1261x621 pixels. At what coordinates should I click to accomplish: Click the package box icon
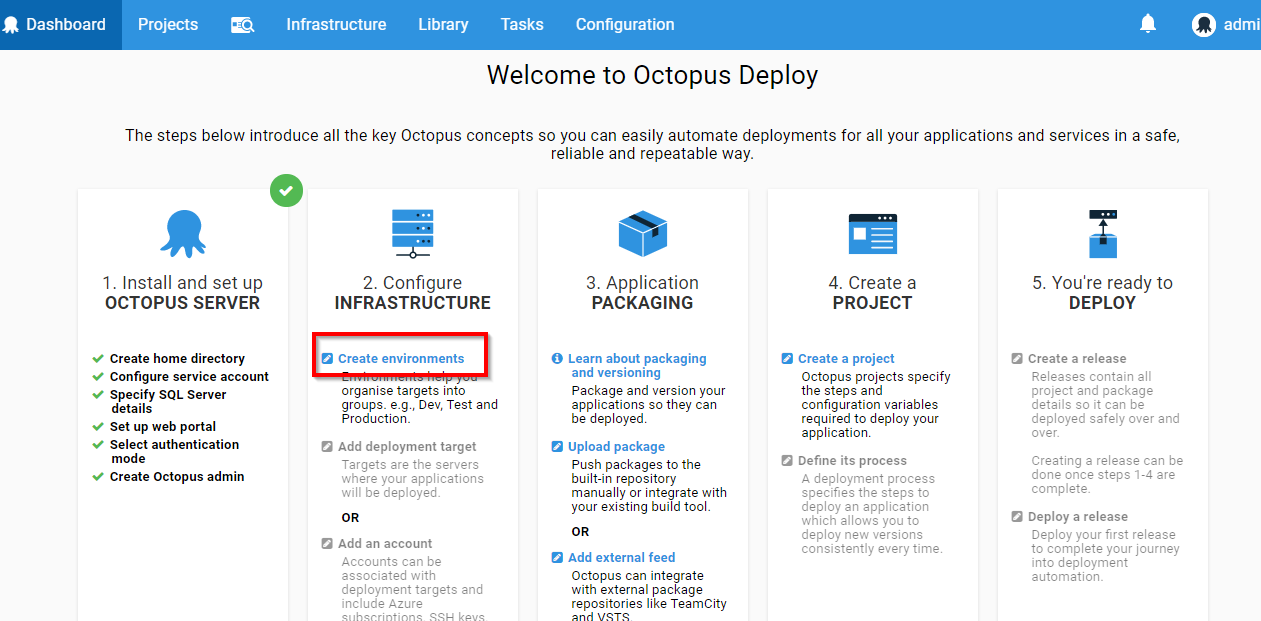[x=642, y=234]
